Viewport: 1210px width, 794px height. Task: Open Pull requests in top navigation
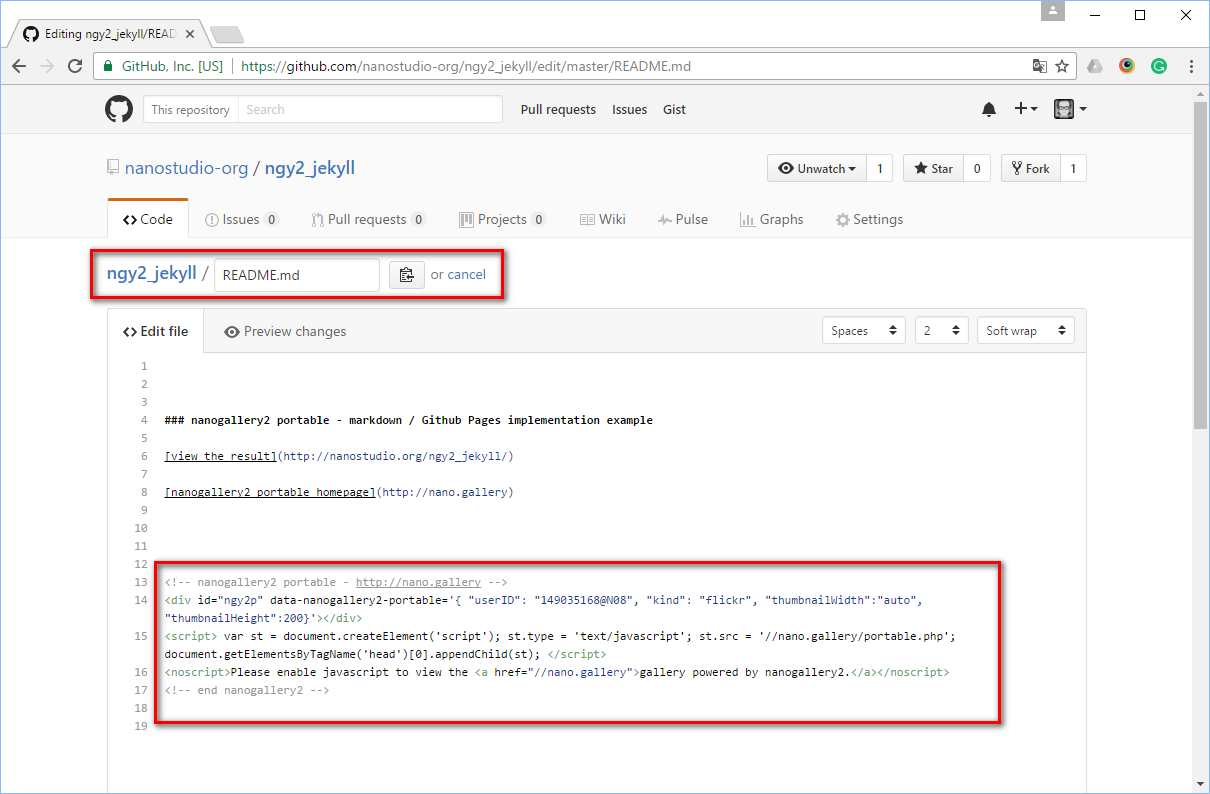(x=558, y=109)
